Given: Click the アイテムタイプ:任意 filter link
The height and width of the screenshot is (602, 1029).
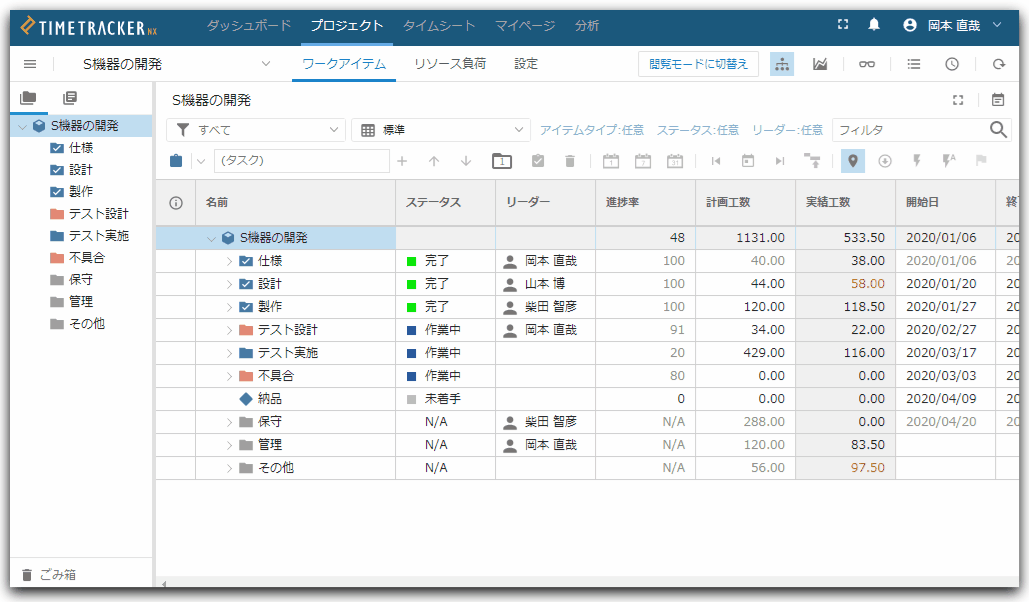Looking at the screenshot, I should coord(591,130).
